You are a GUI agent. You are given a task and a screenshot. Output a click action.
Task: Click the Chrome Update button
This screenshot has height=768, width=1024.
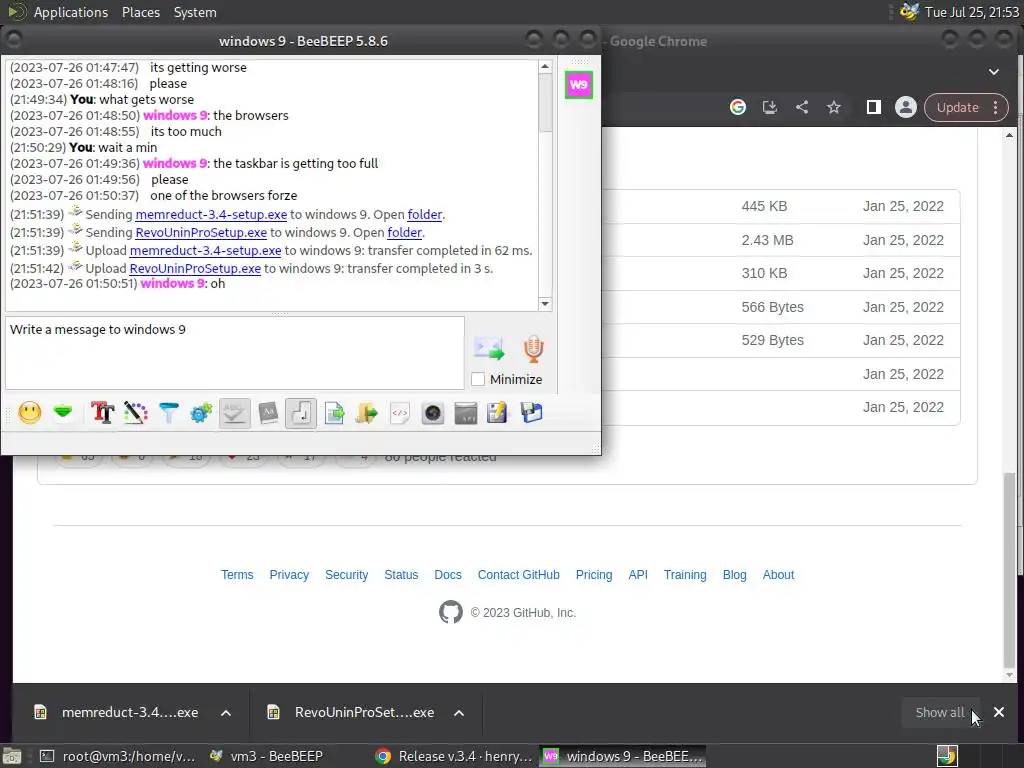(957, 108)
